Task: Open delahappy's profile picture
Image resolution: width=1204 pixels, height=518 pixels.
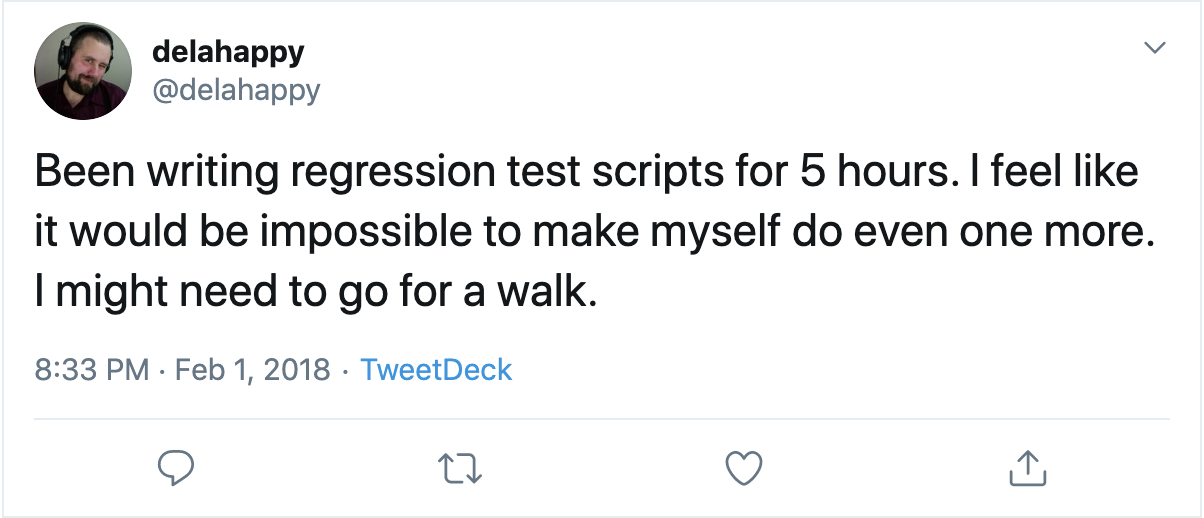Action: pos(82,71)
